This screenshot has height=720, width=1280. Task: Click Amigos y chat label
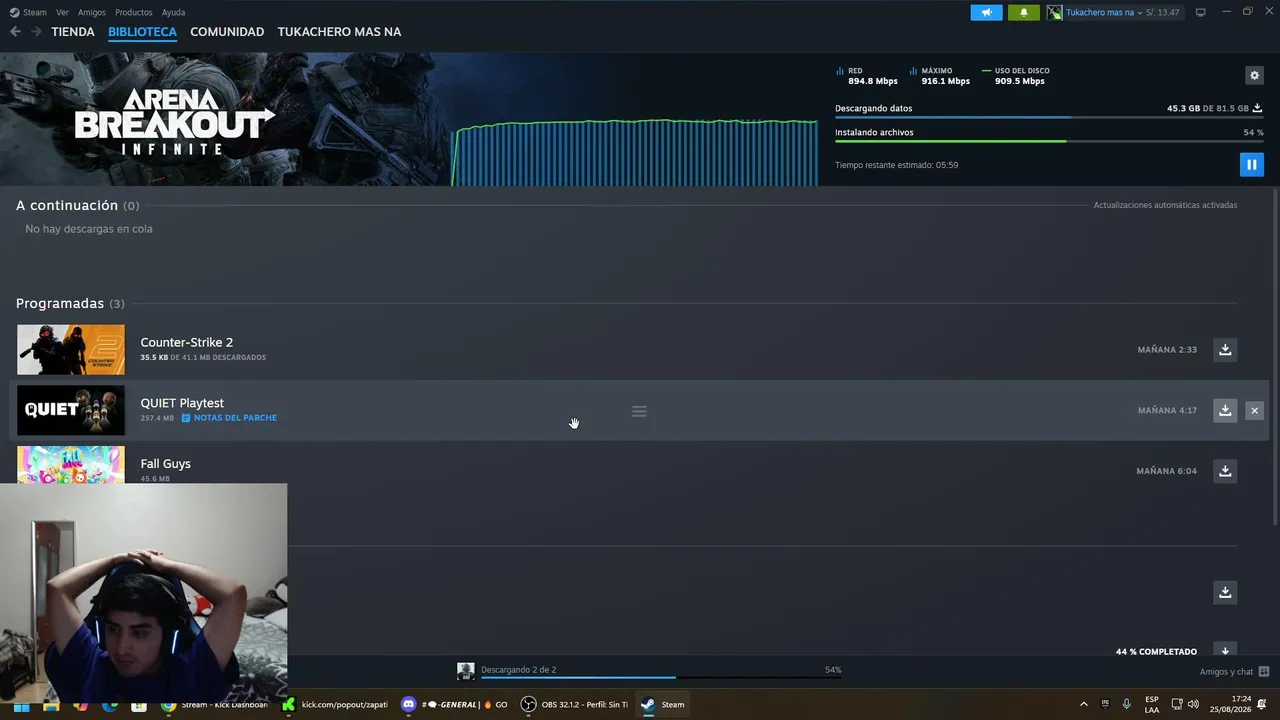tap(1226, 672)
